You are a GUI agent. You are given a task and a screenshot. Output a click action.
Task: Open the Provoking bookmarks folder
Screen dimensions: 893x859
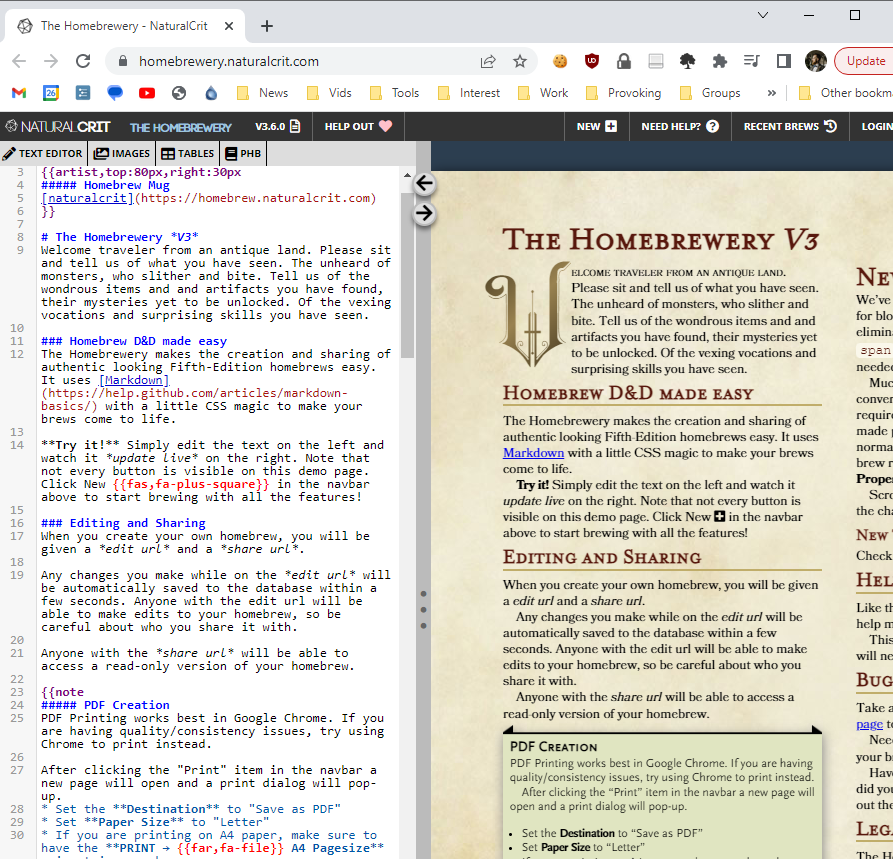point(624,93)
